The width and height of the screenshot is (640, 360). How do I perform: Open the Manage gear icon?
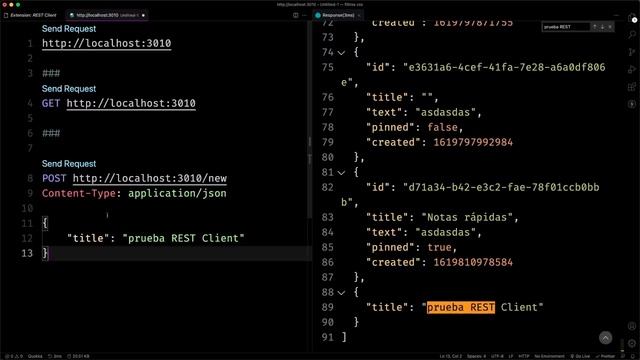(x=632, y=343)
